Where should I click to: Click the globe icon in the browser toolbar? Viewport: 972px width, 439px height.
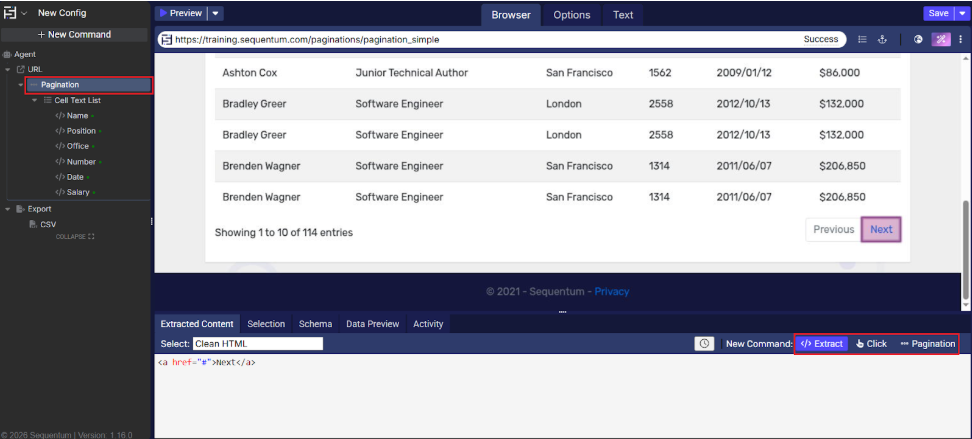coord(918,40)
